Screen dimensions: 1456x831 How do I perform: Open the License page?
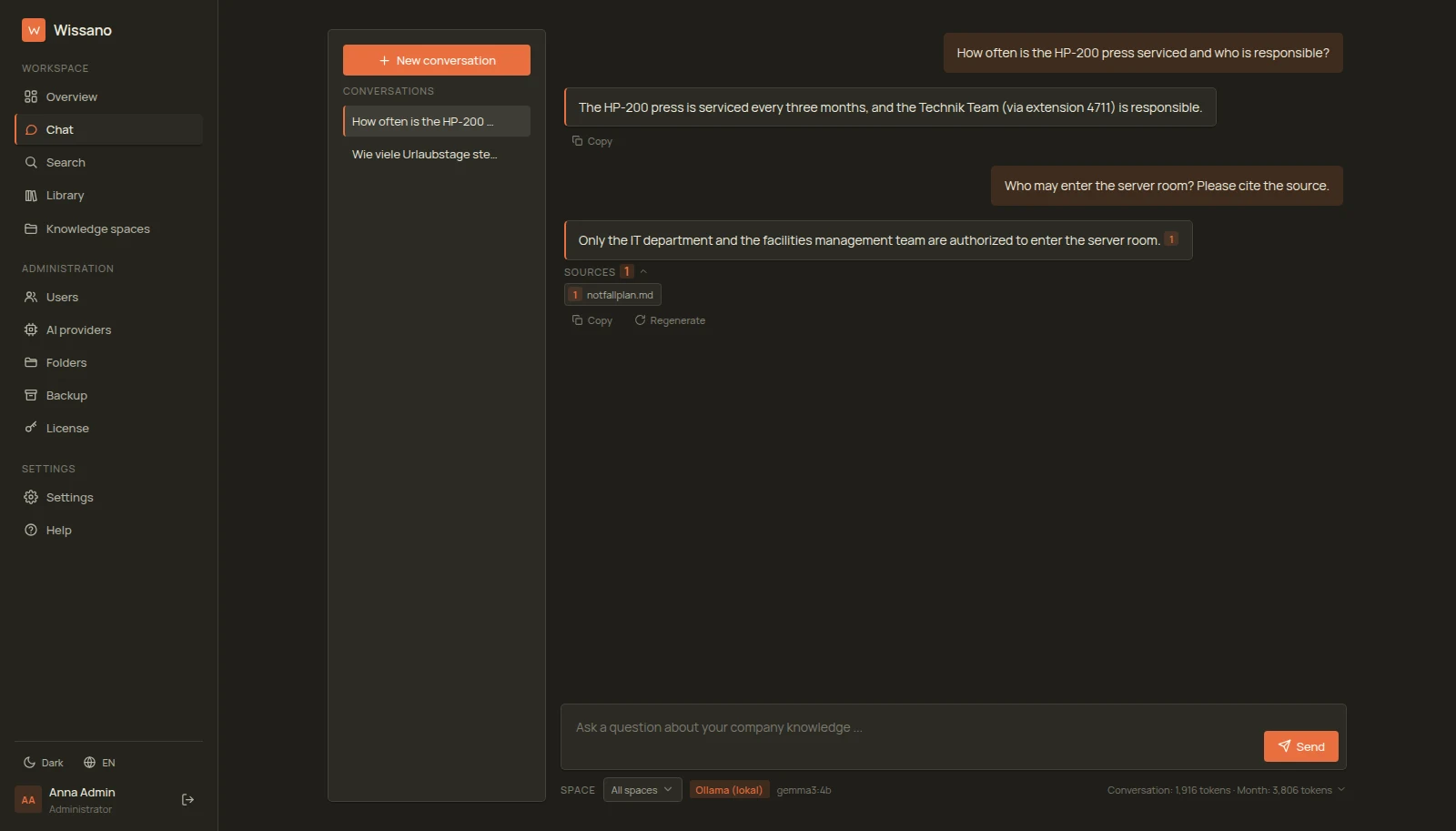point(108,428)
